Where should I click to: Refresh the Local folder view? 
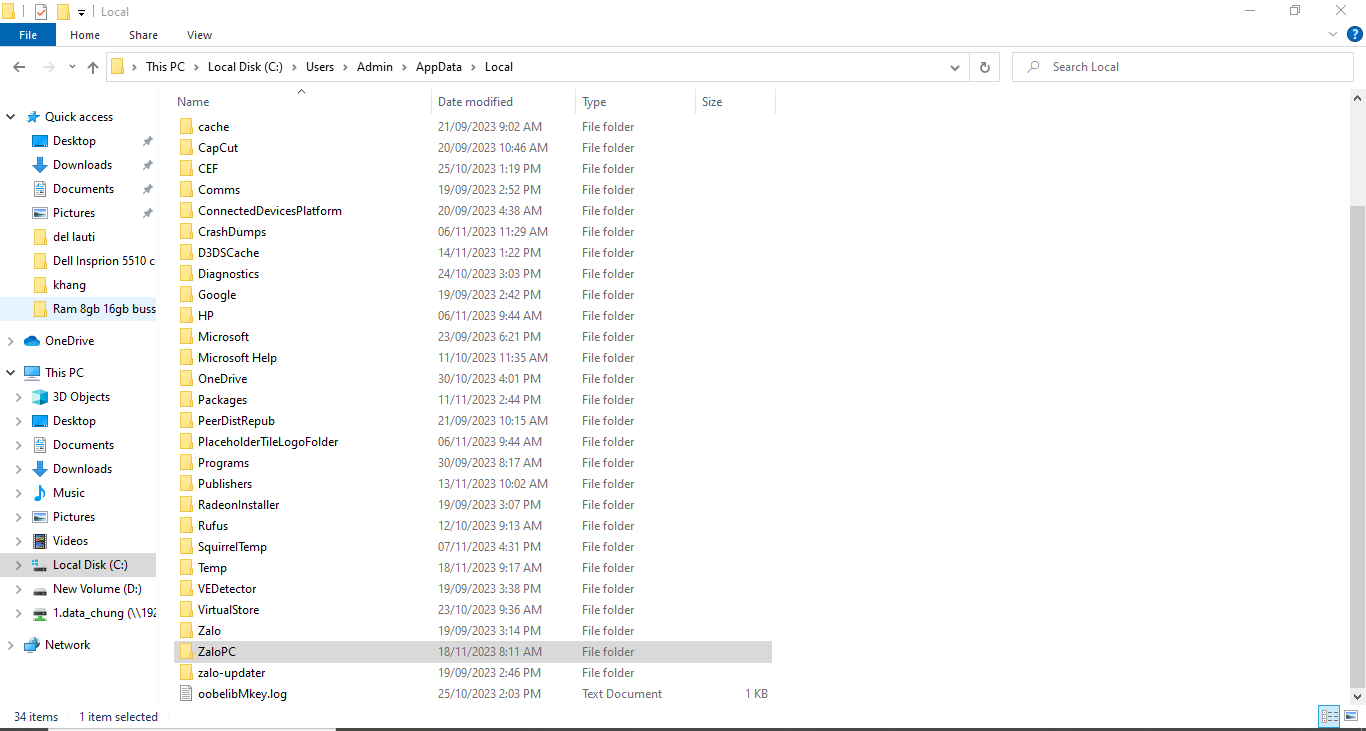985,67
